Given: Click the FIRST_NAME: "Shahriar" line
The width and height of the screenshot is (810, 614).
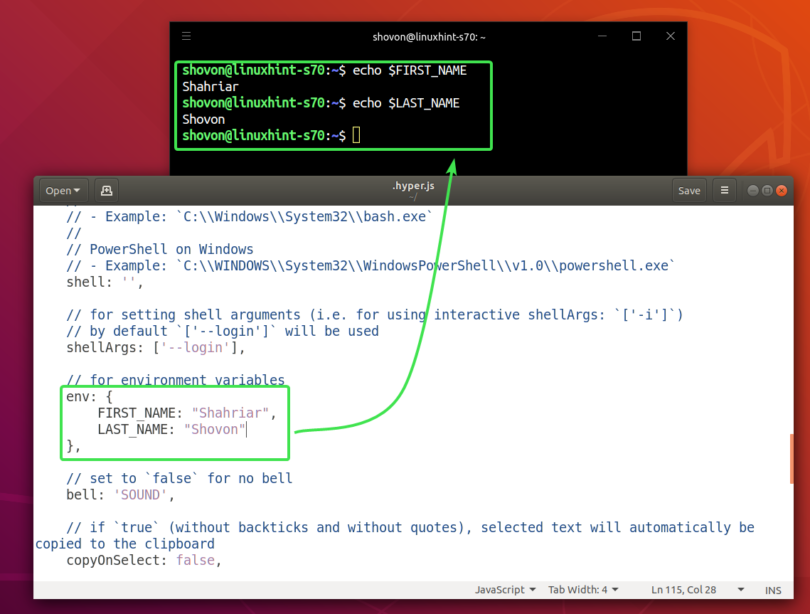Looking at the screenshot, I should [187, 413].
